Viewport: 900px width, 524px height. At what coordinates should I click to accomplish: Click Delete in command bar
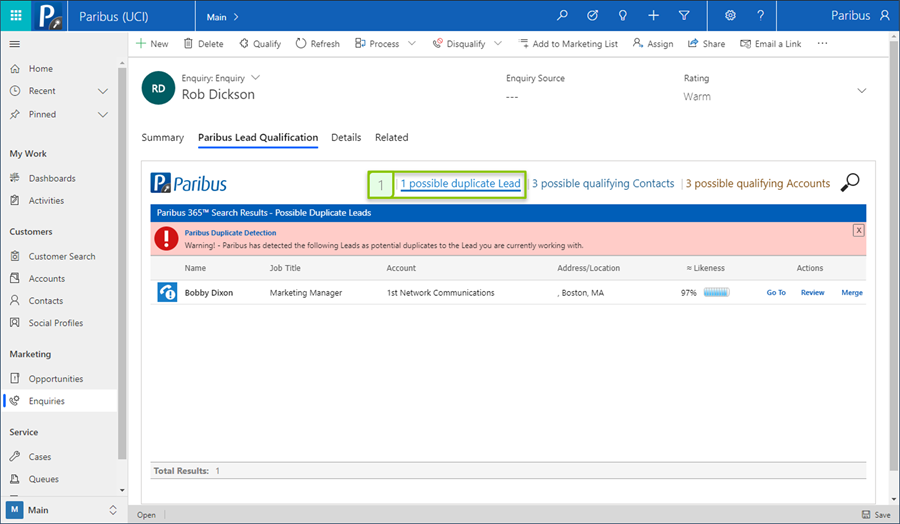click(x=204, y=44)
